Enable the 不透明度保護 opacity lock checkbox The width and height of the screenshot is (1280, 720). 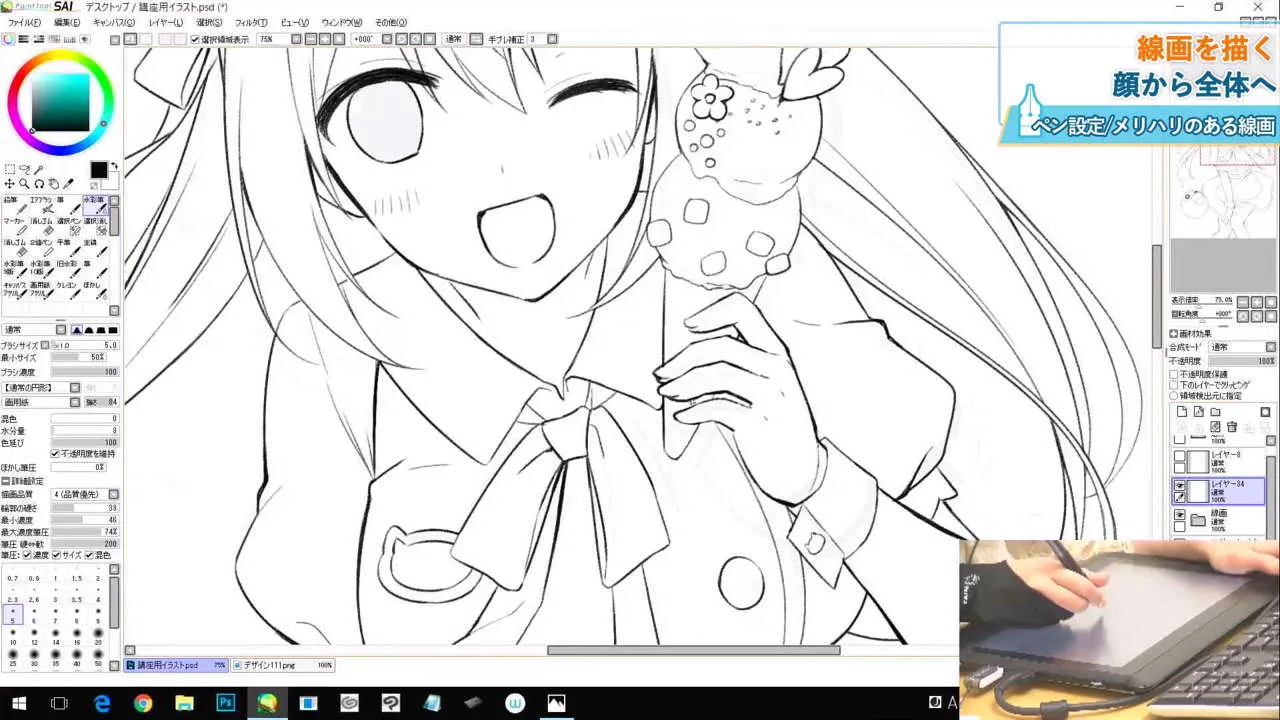click(x=1175, y=372)
